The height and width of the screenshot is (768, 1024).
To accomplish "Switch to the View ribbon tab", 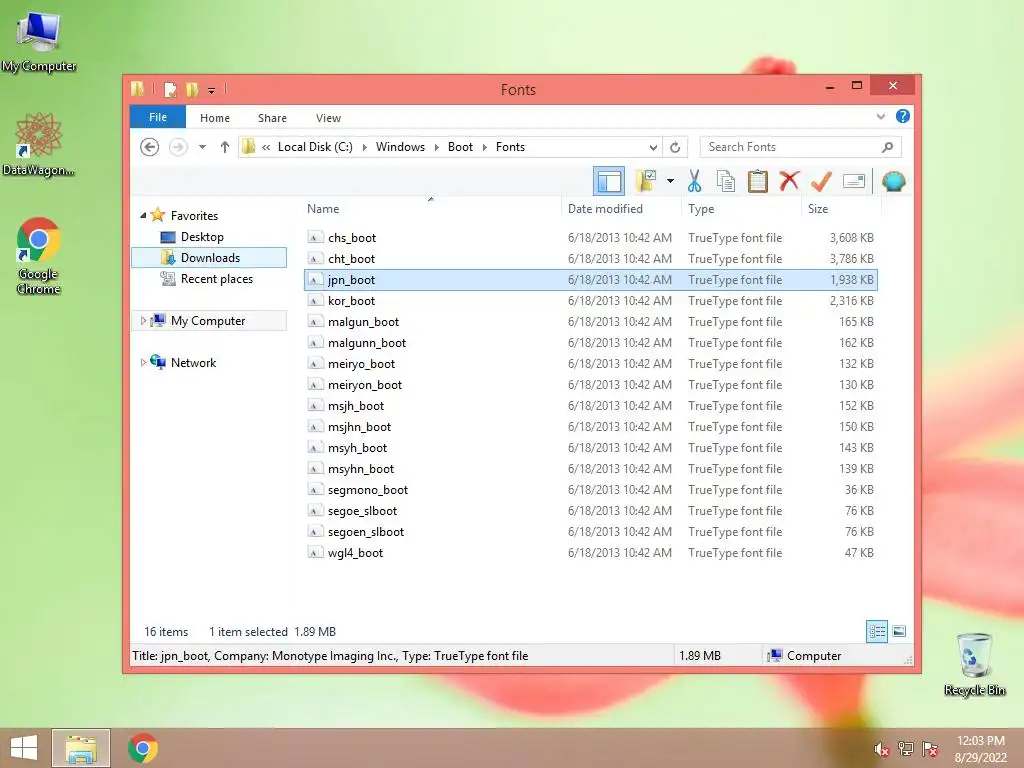I will (328, 118).
